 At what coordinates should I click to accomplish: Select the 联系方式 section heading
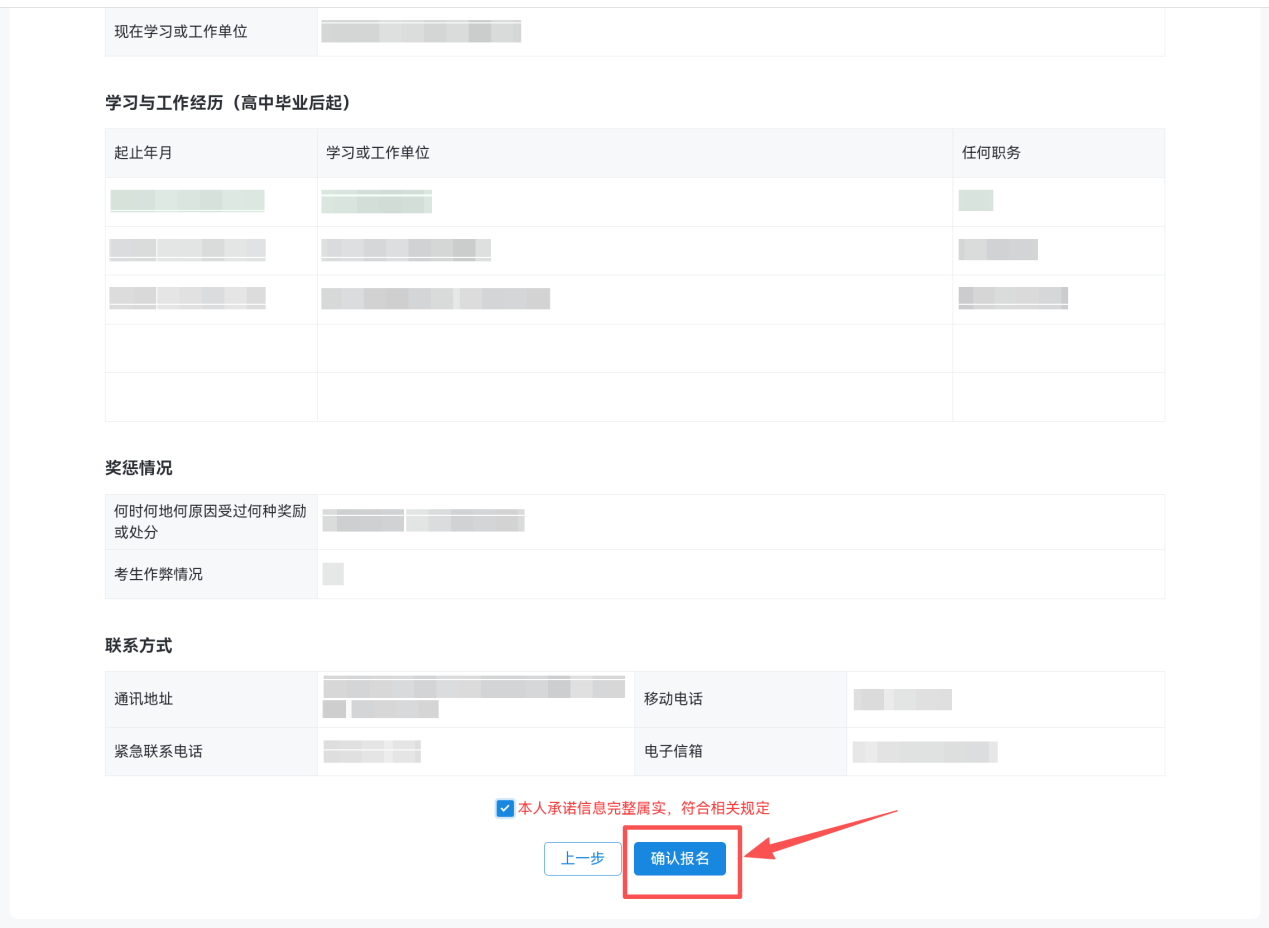coord(139,646)
